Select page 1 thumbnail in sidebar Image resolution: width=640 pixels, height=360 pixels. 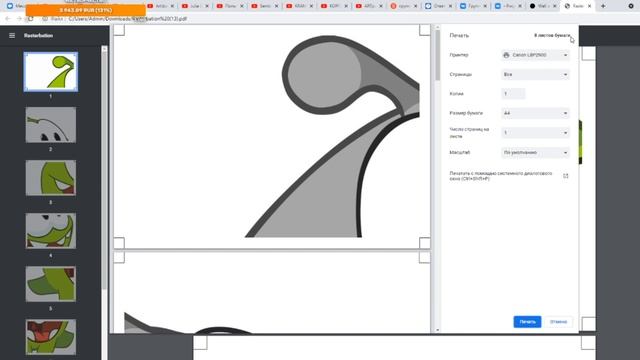pyautogui.click(x=51, y=72)
